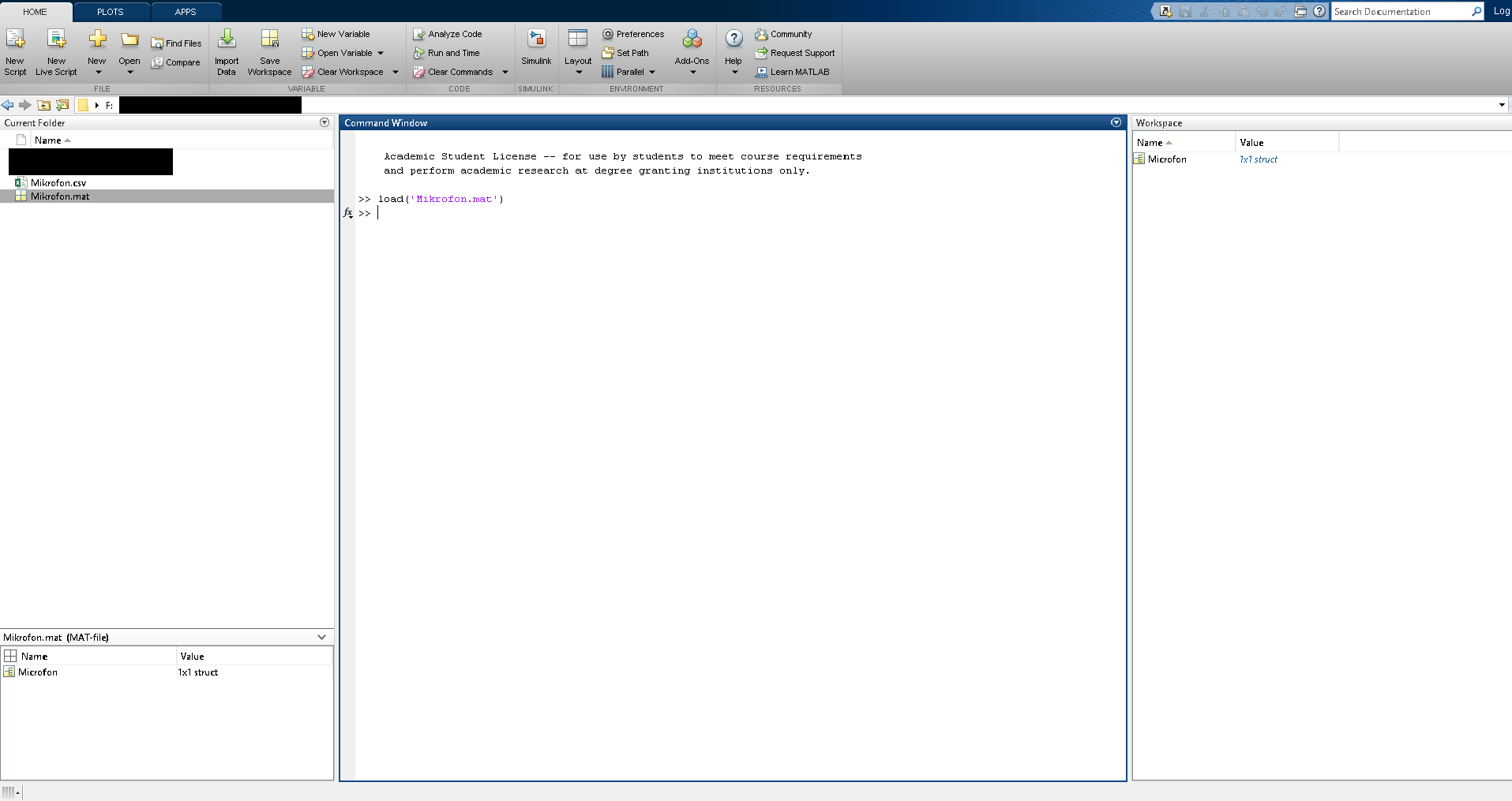Click the Analyze Code icon
Screen dimensions: 1512x801
click(x=419, y=34)
